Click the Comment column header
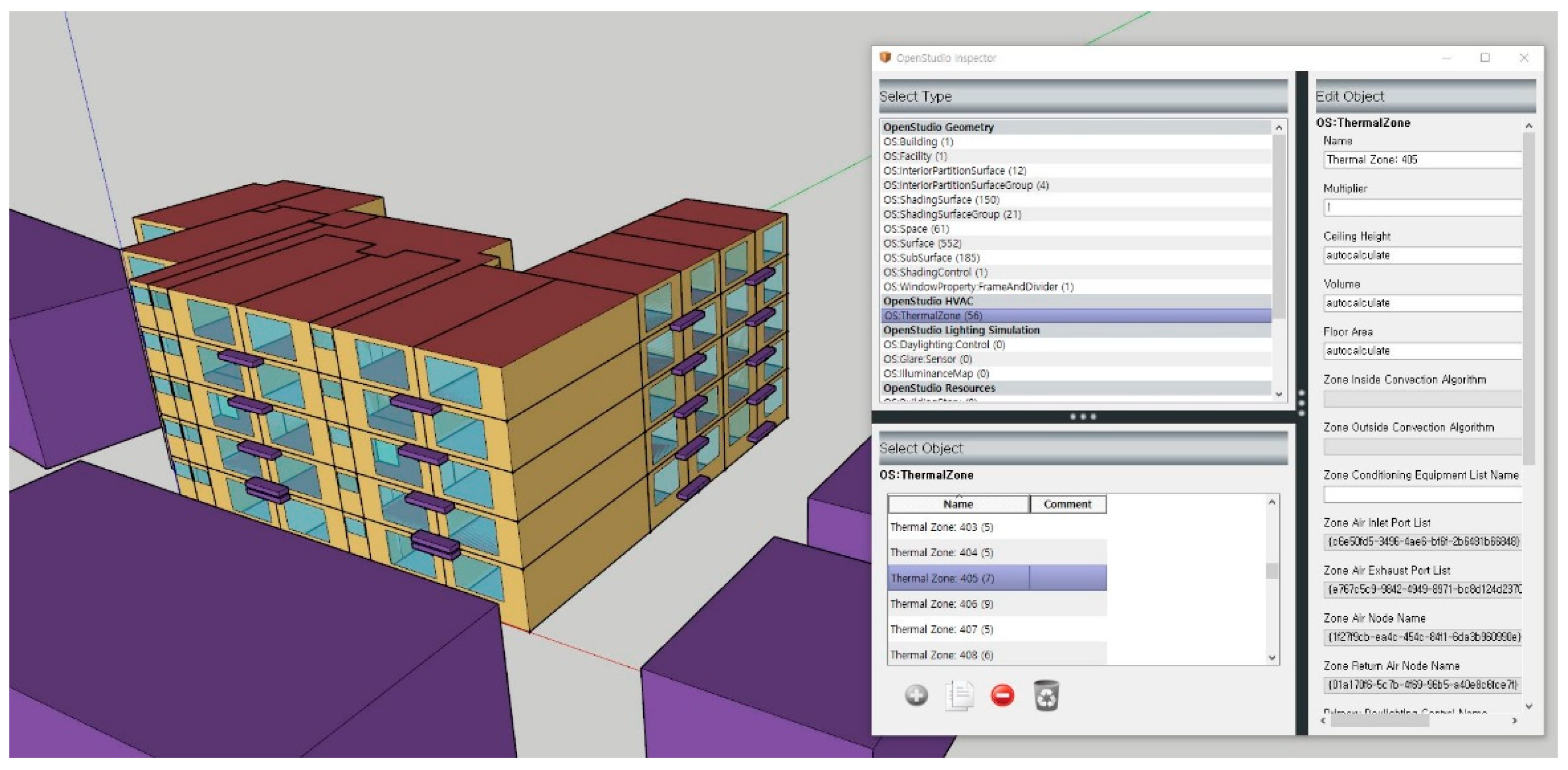Image resolution: width=1568 pixels, height=770 pixels. coord(1067,504)
